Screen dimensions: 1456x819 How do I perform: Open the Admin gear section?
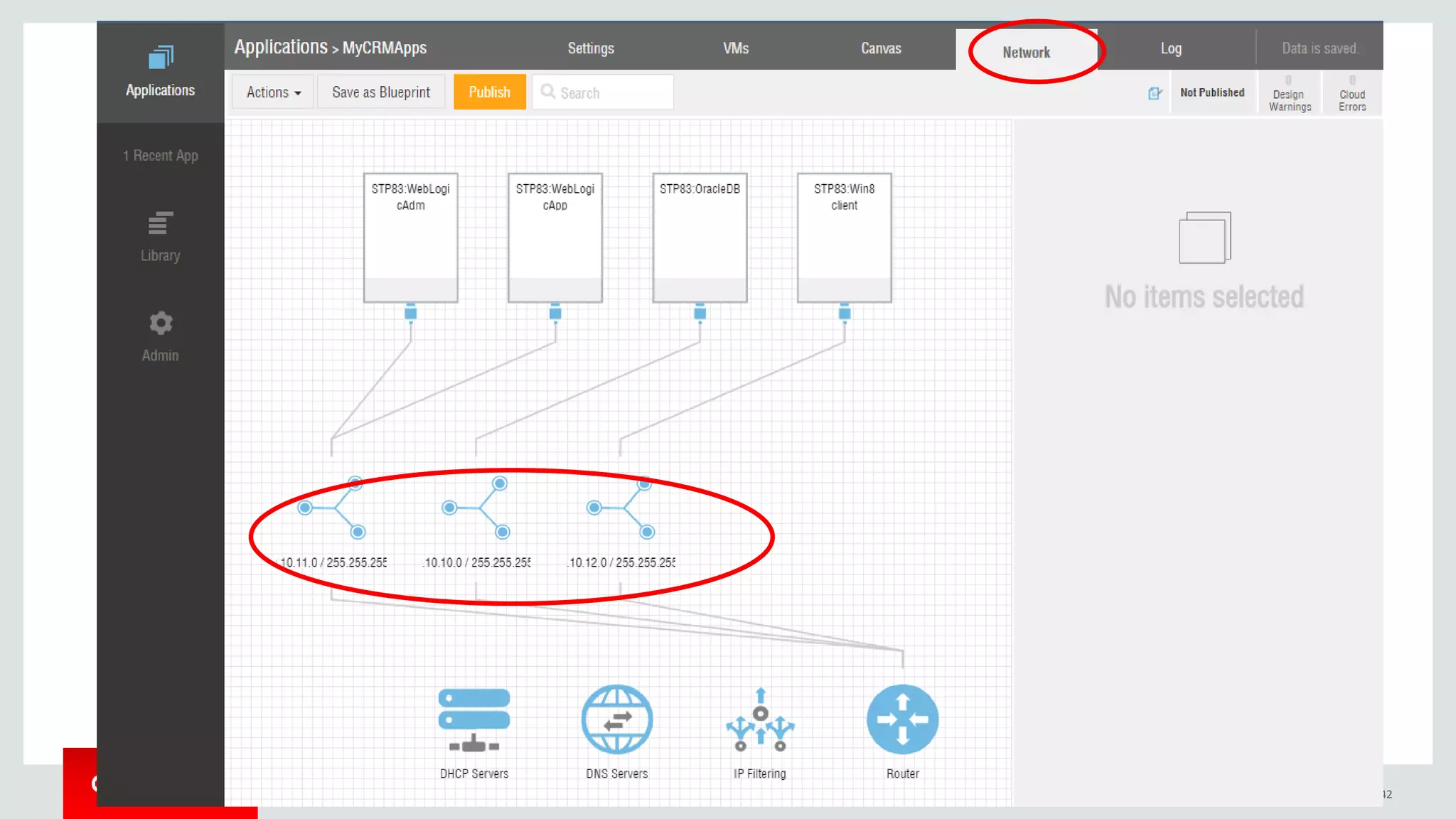point(160,337)
